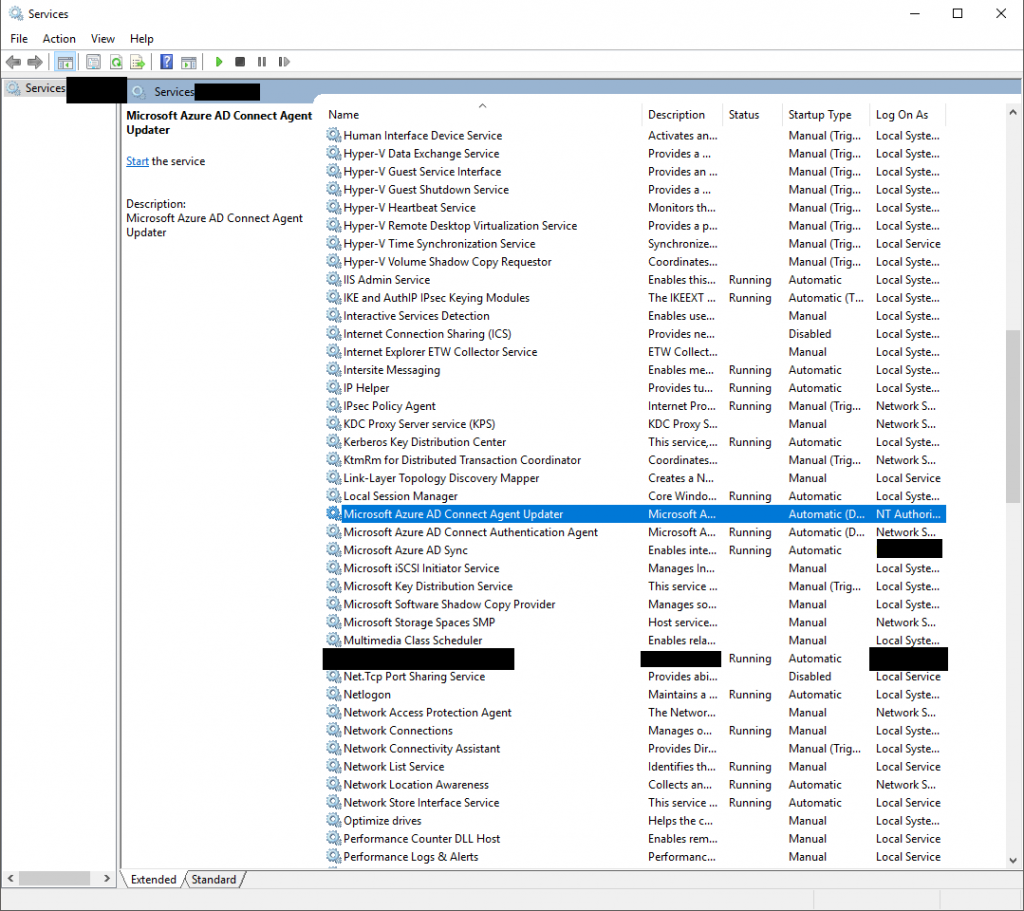1024x911 pixels.
Task: Select KDC Proxy Server service (KPS)
Action: (x=635, y=424)
